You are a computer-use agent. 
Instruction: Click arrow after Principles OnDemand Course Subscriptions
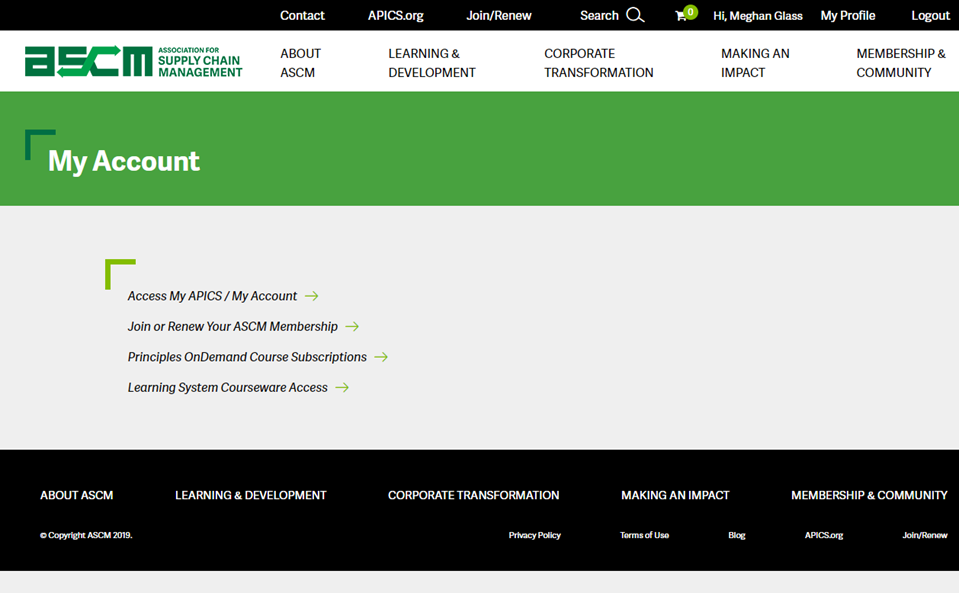(381, 357)
